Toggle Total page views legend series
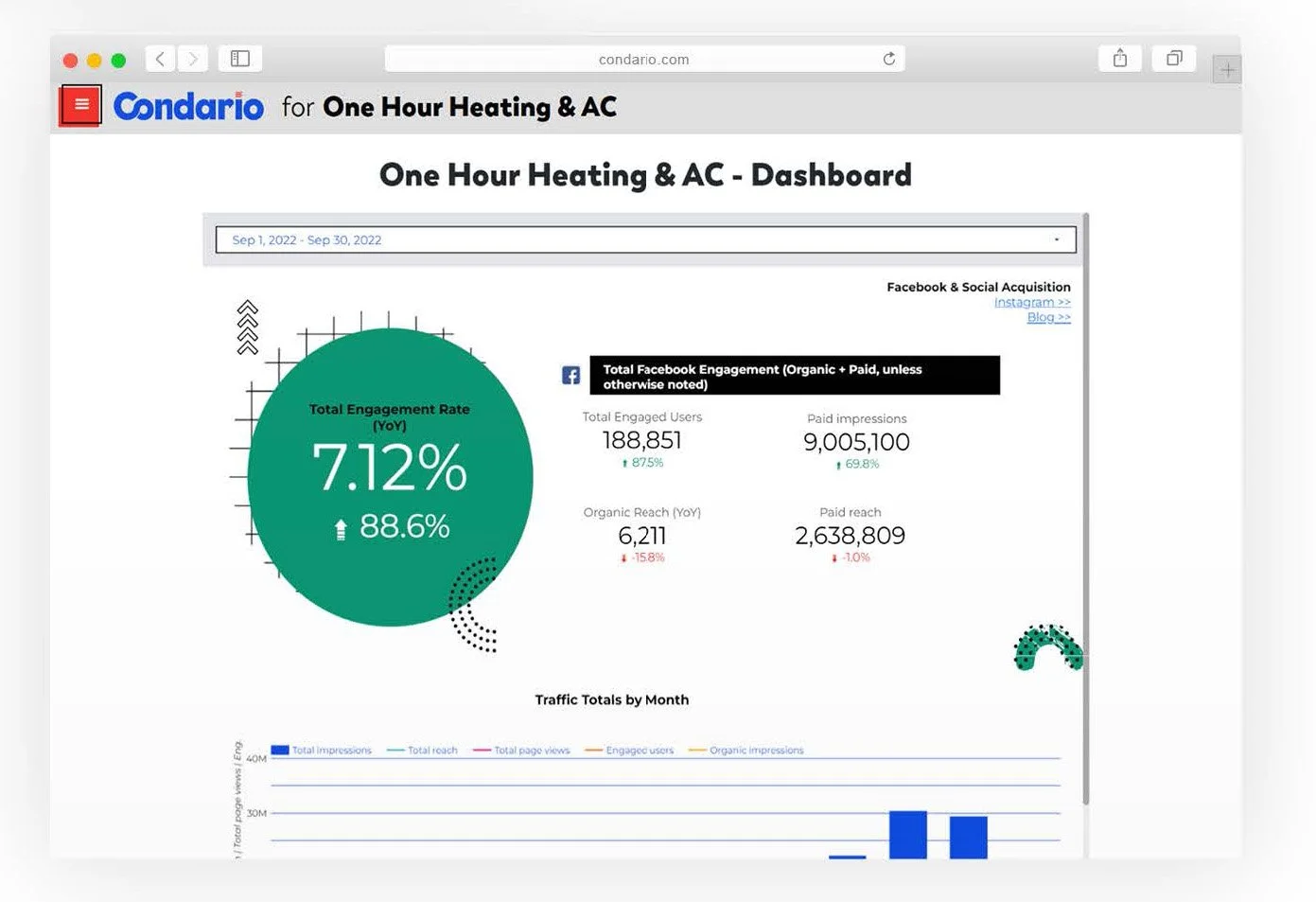The image size is (1316, 902). coord(521,750)
